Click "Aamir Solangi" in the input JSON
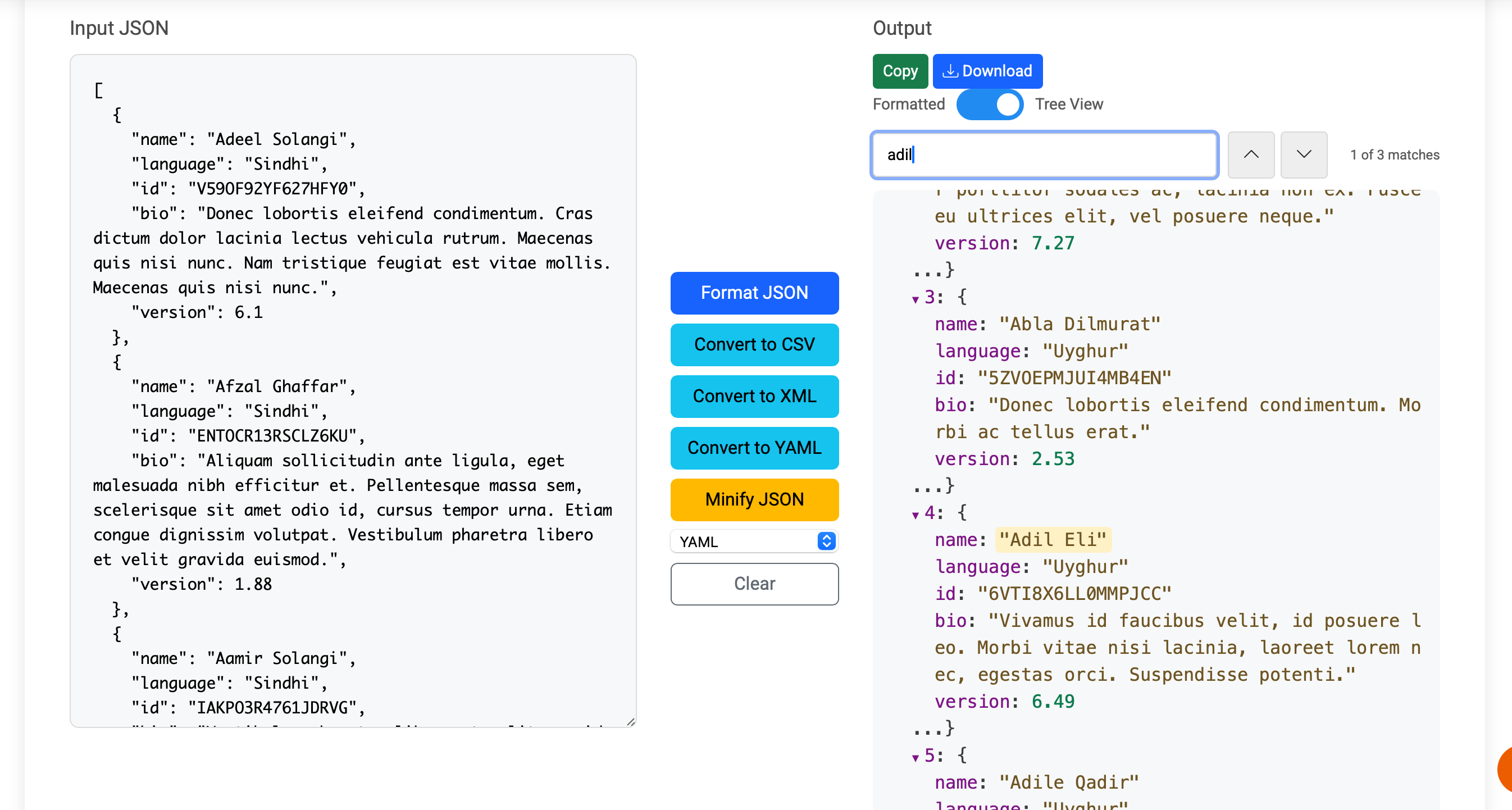Viewport: 1512px width, 810px height. (x=276, y=658)
